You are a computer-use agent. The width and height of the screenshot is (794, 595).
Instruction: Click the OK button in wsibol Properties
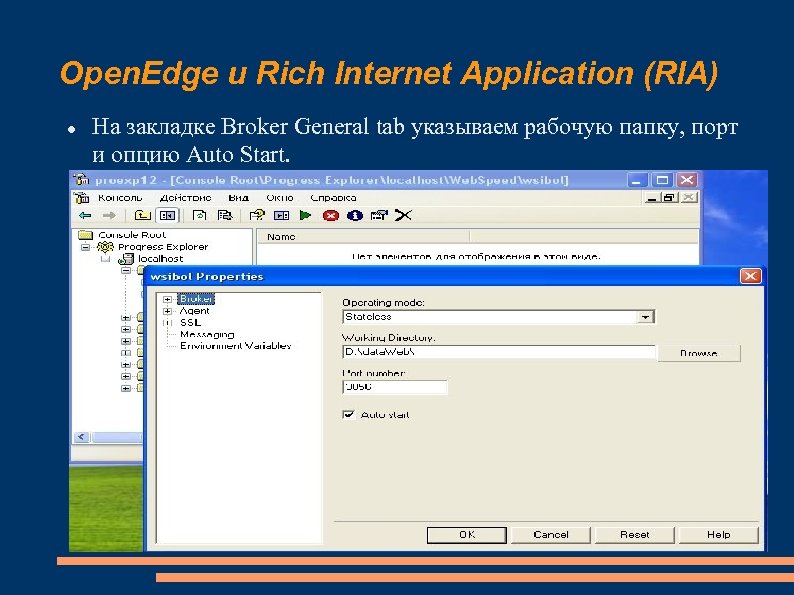point(466,535)
